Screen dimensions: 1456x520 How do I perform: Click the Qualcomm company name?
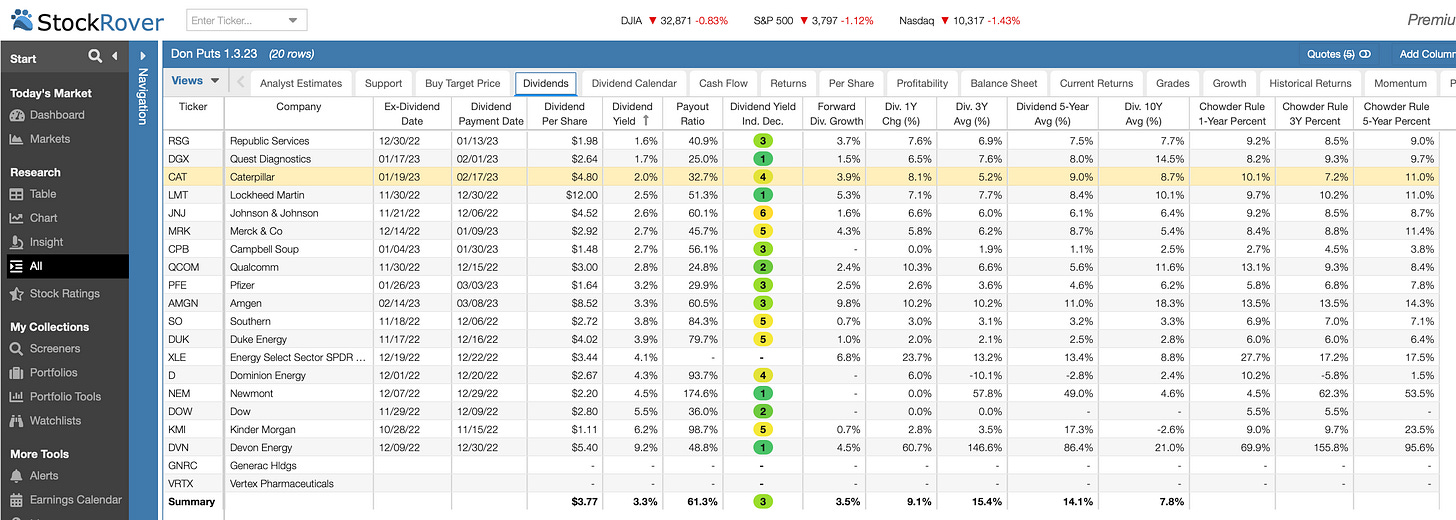255,267
